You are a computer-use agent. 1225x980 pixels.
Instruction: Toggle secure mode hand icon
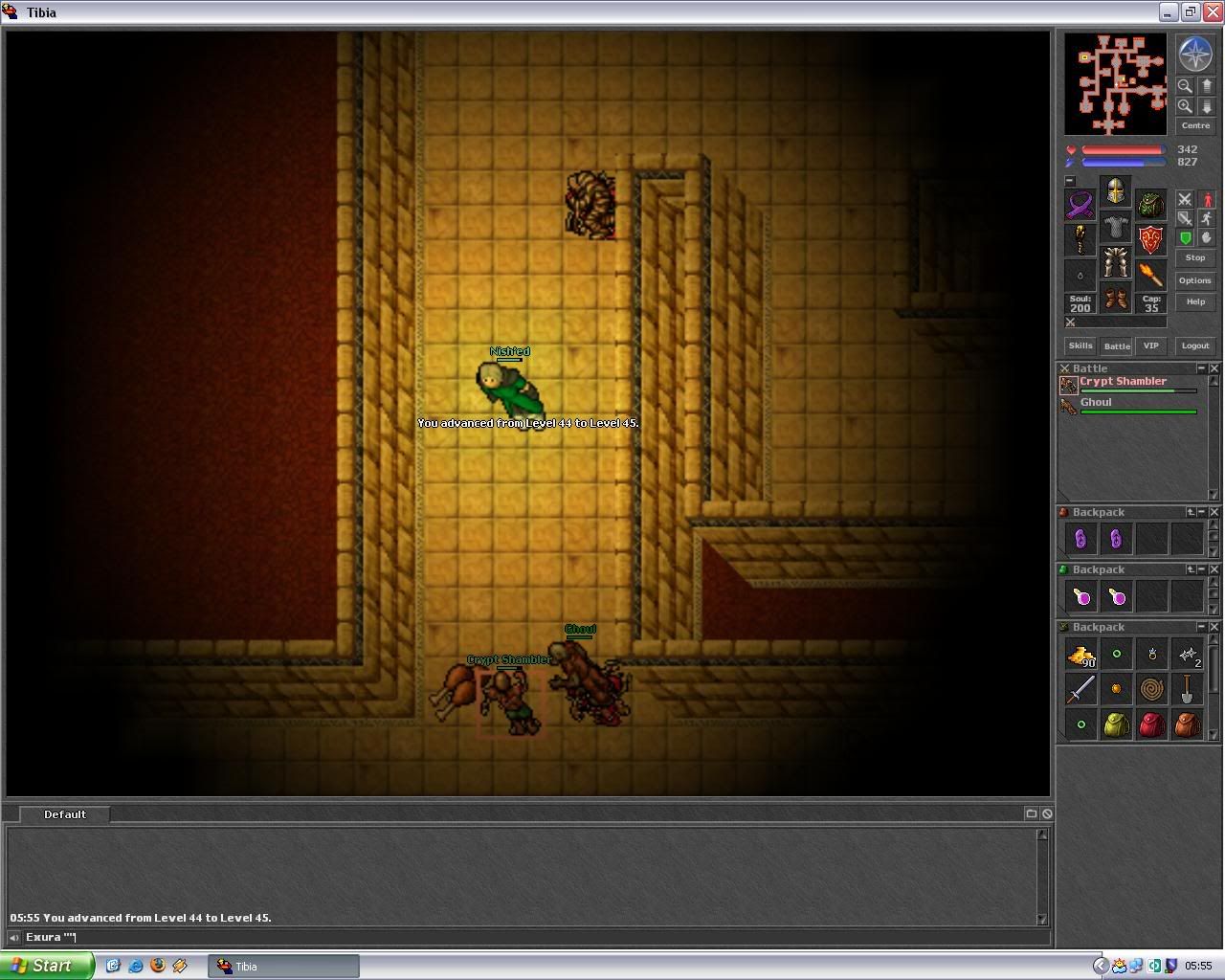1207,237
